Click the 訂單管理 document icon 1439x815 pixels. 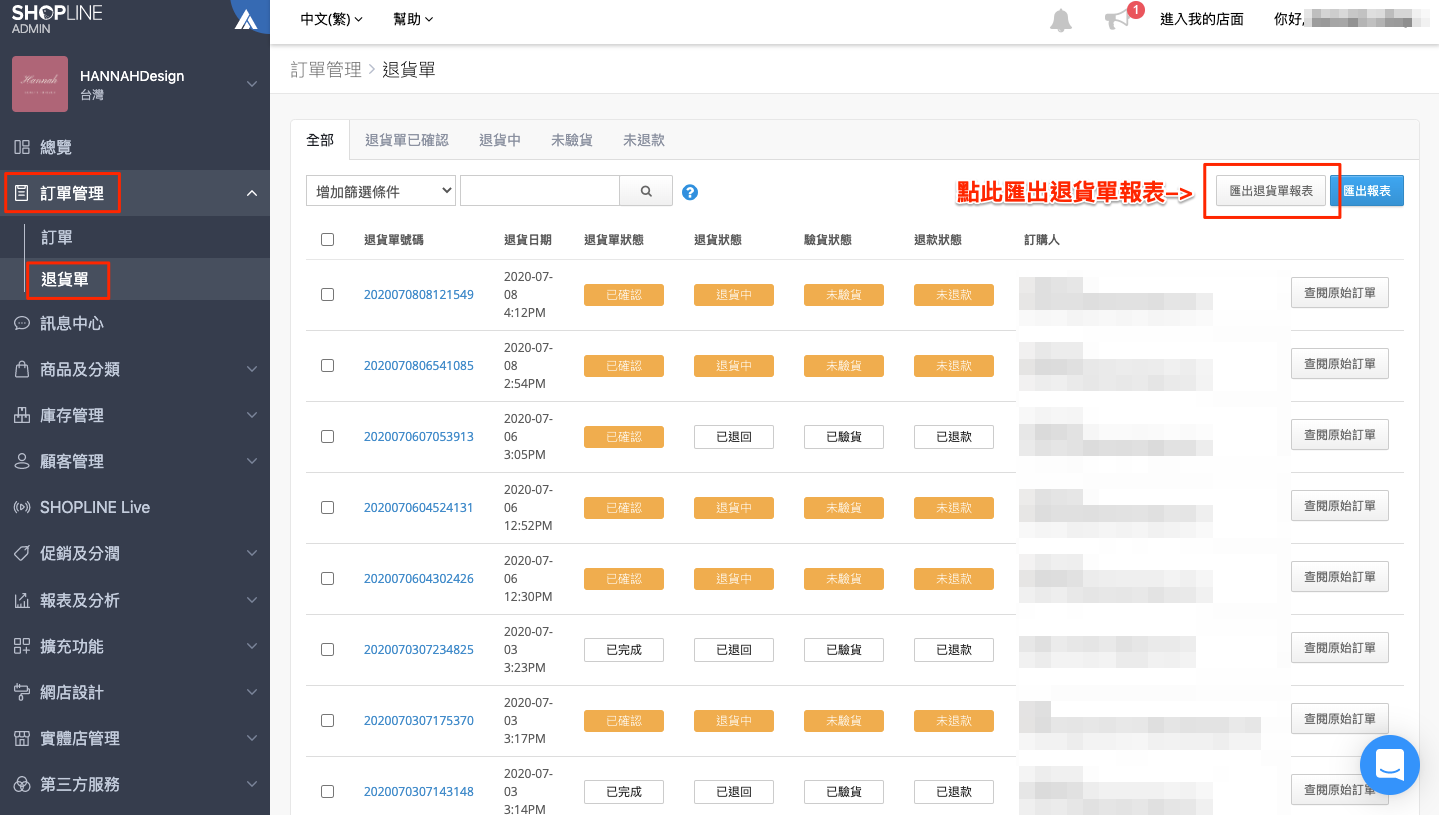[22, 193]
